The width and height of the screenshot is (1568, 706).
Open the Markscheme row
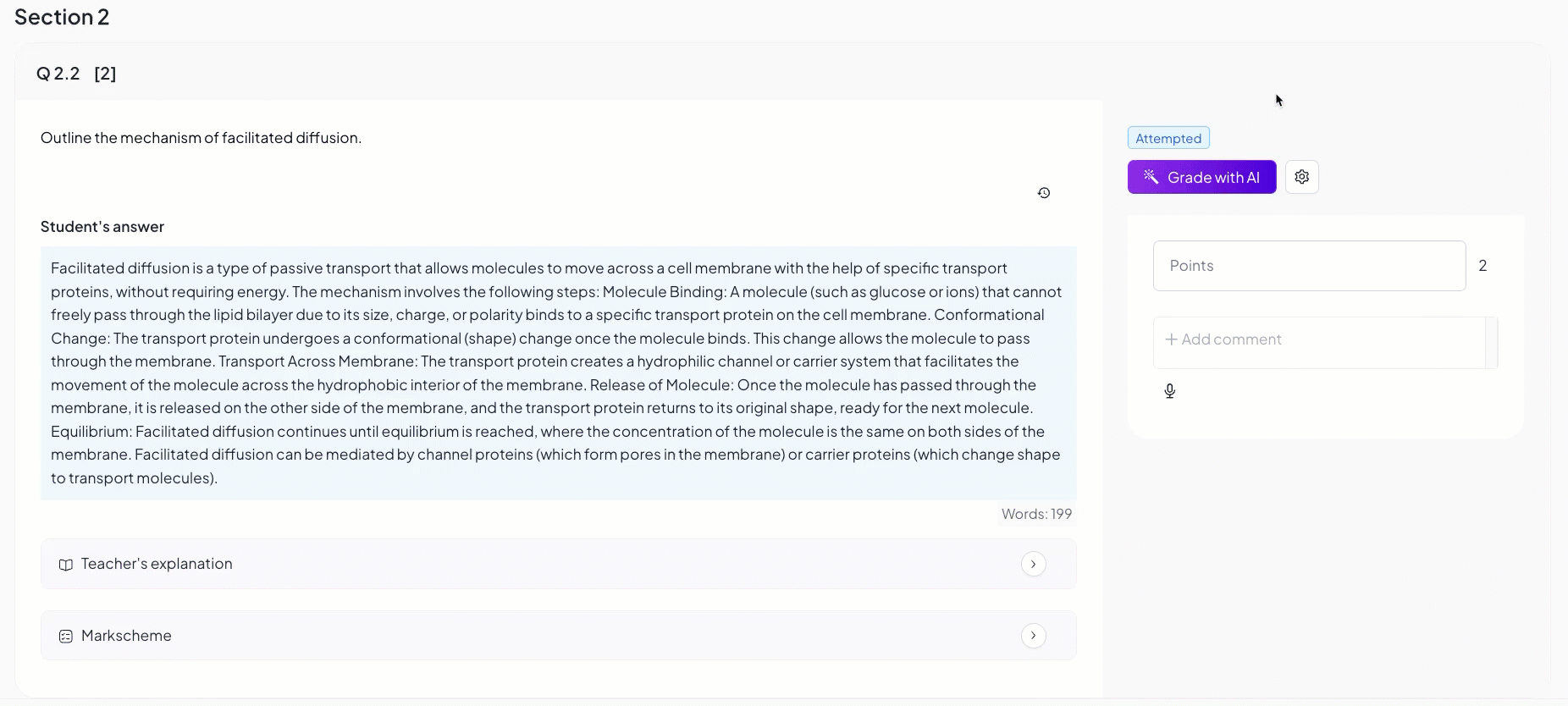pyautogui.click(x=559, y=636)
